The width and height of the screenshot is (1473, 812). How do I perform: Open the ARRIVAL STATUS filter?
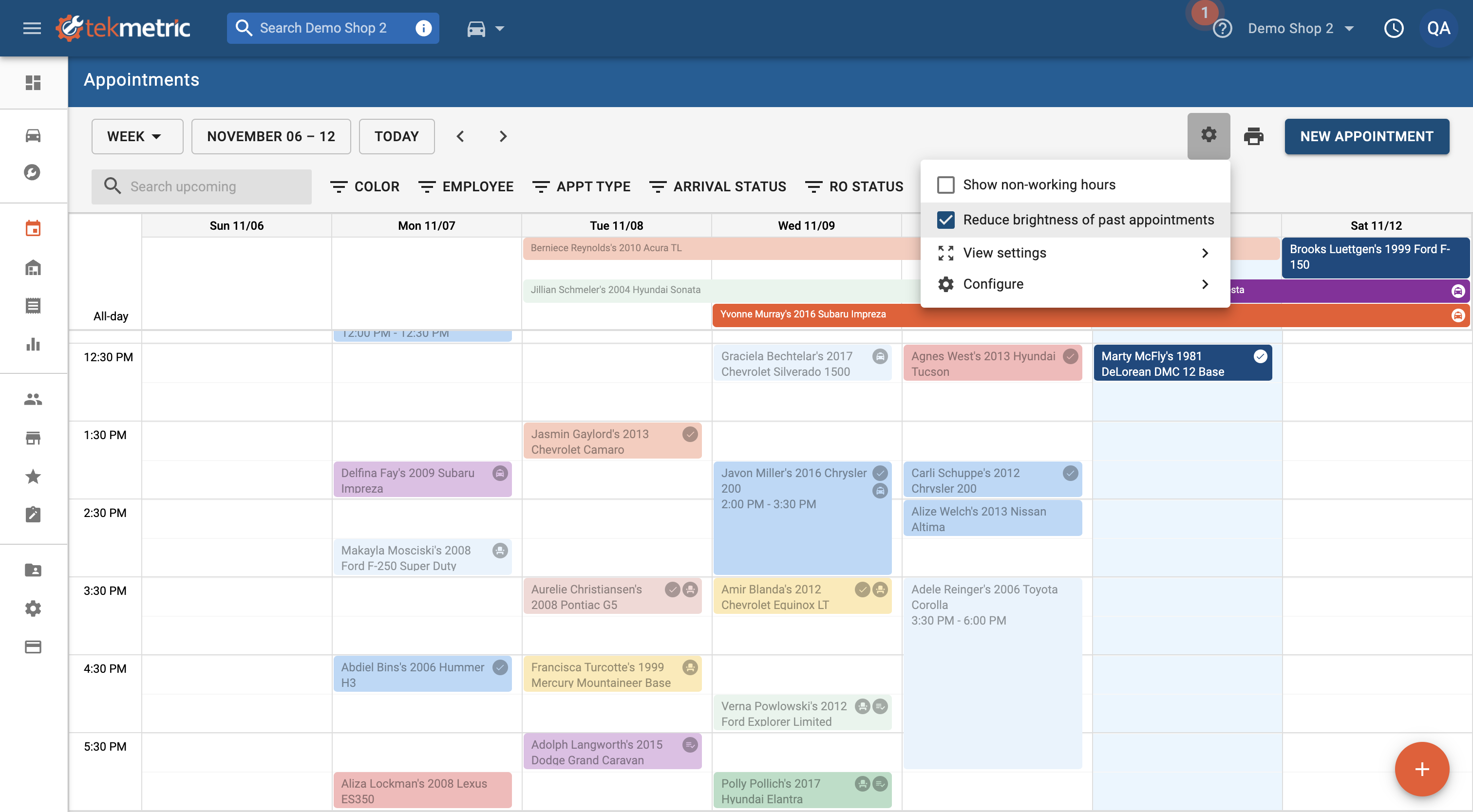(718, 187)
